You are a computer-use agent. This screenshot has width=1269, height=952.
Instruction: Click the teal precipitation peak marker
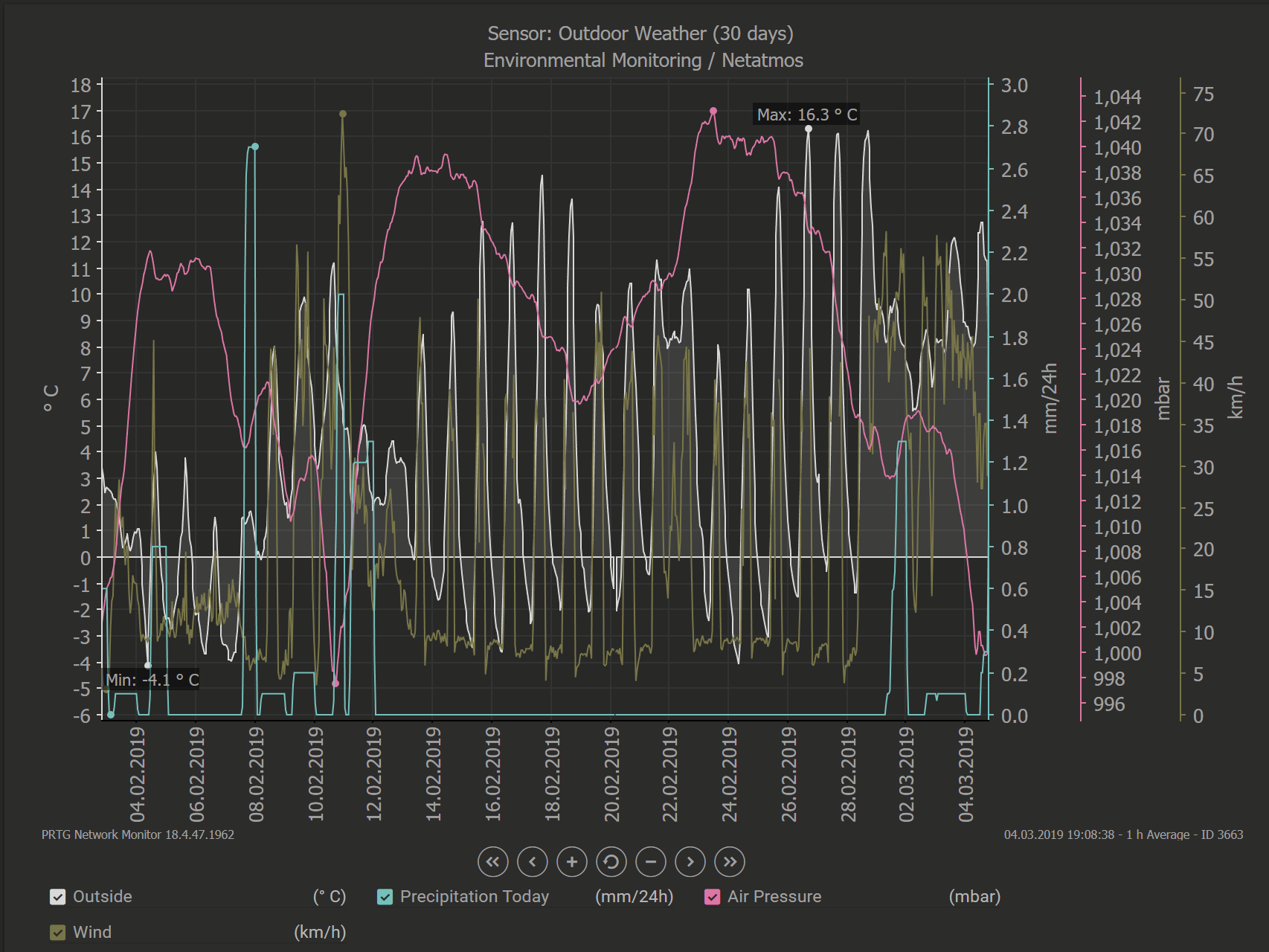(x=255, y=147)
